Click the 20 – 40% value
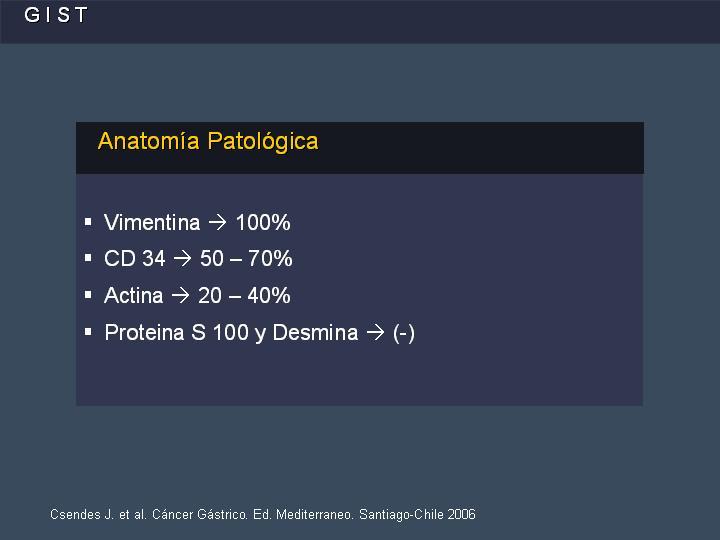This screenshot has width=720, height=540. [244, 295]
